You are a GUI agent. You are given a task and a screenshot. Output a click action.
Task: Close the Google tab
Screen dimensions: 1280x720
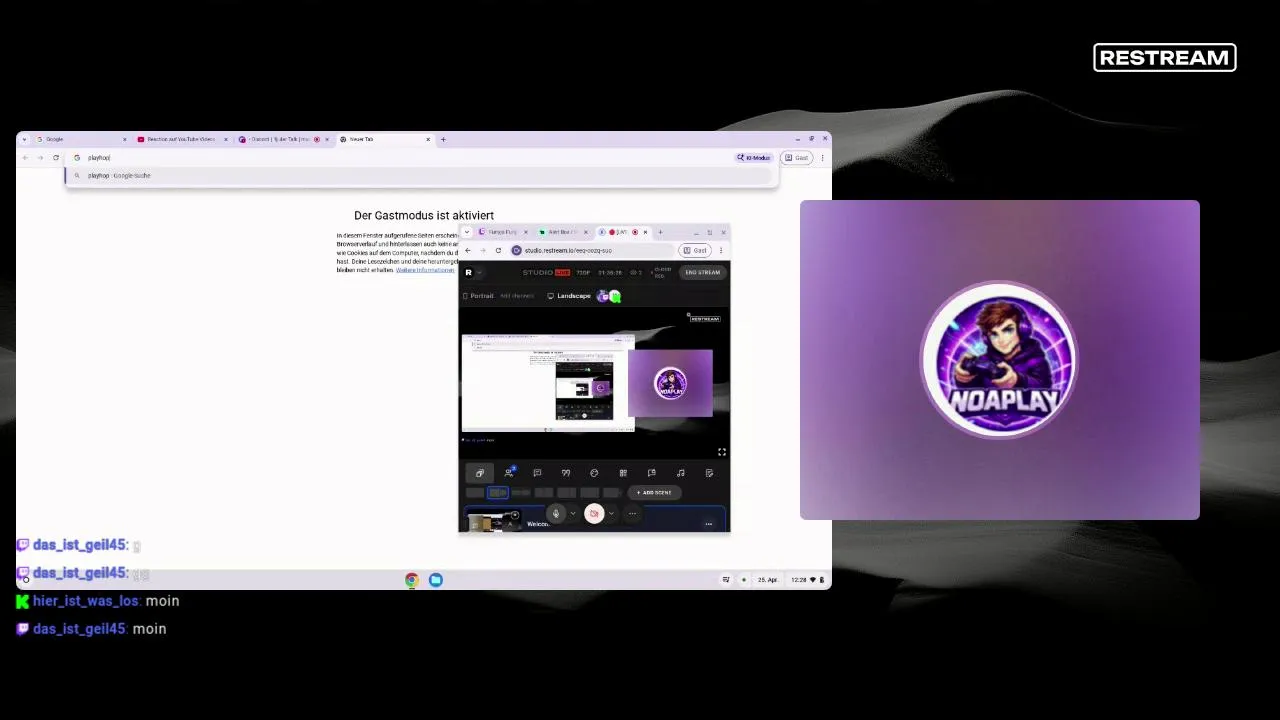click(x=125, y=139)
